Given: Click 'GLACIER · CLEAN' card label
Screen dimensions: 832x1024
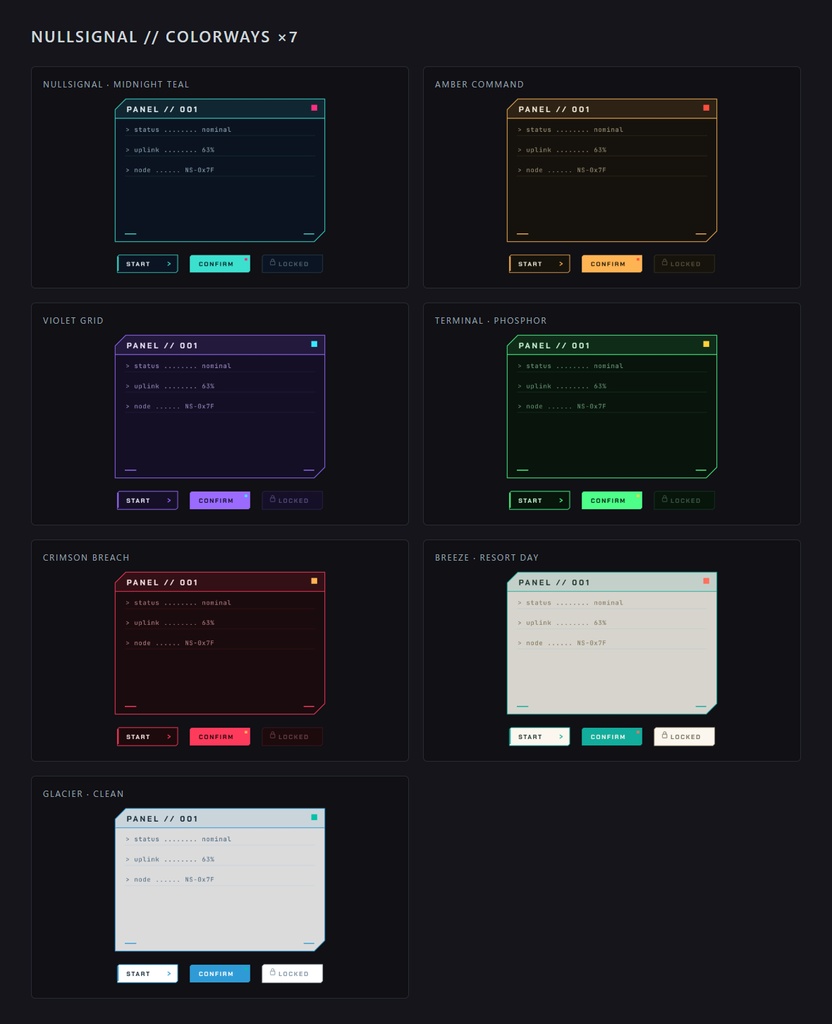Looking at the screenshot, I should pyautogui.click(x=83, y=793).
